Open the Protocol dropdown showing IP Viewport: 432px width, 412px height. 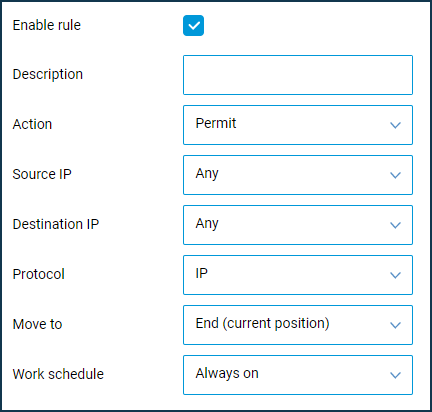click(x=298, y=275)
